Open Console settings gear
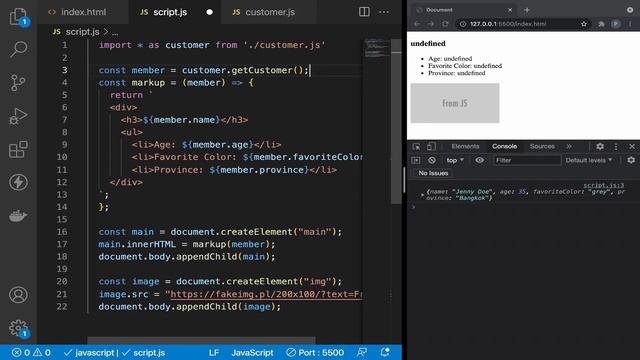The height and width of the screenshot is (360, 640). click(x=631, y=160)
